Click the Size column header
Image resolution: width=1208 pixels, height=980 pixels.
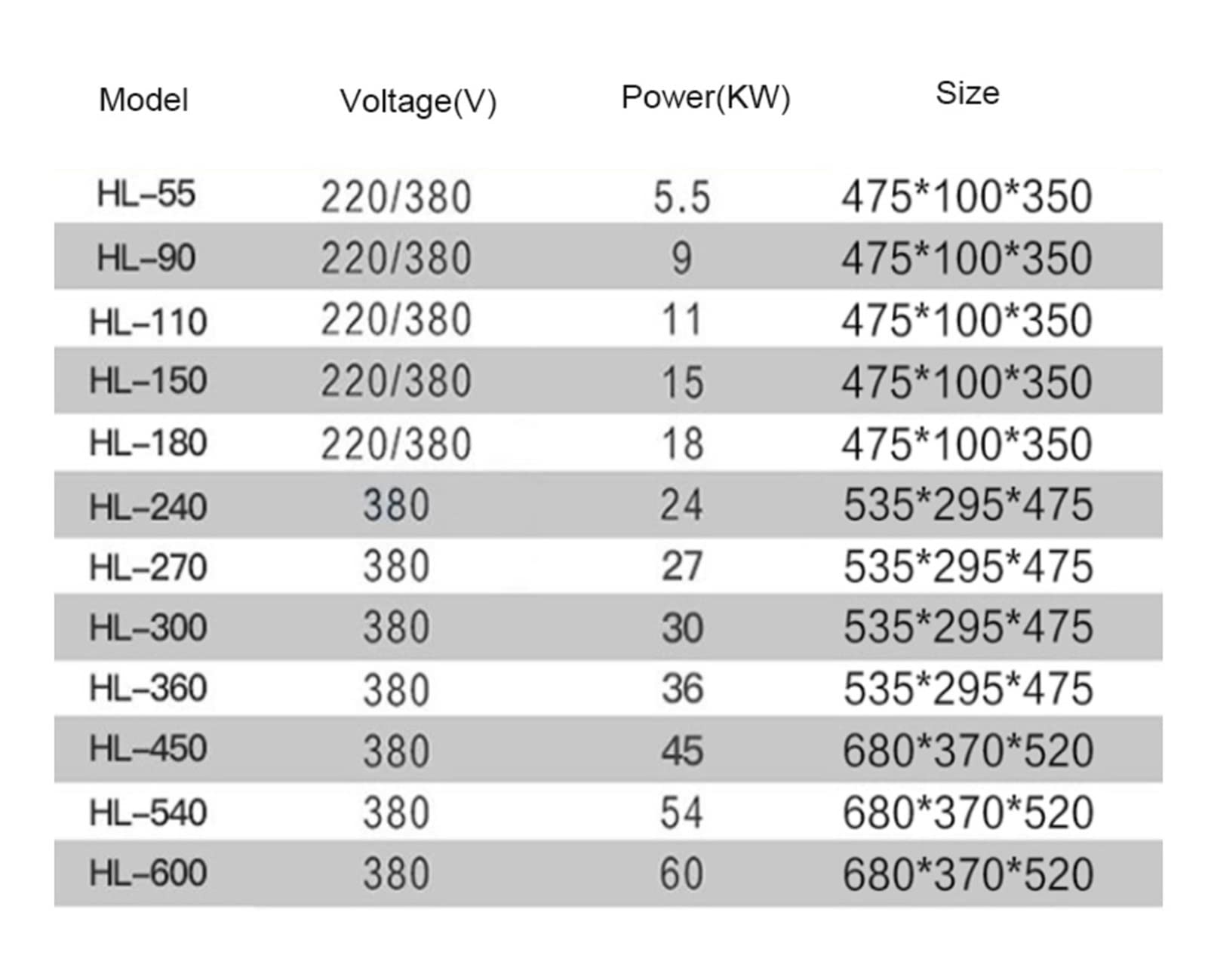[x=967, y=93]
